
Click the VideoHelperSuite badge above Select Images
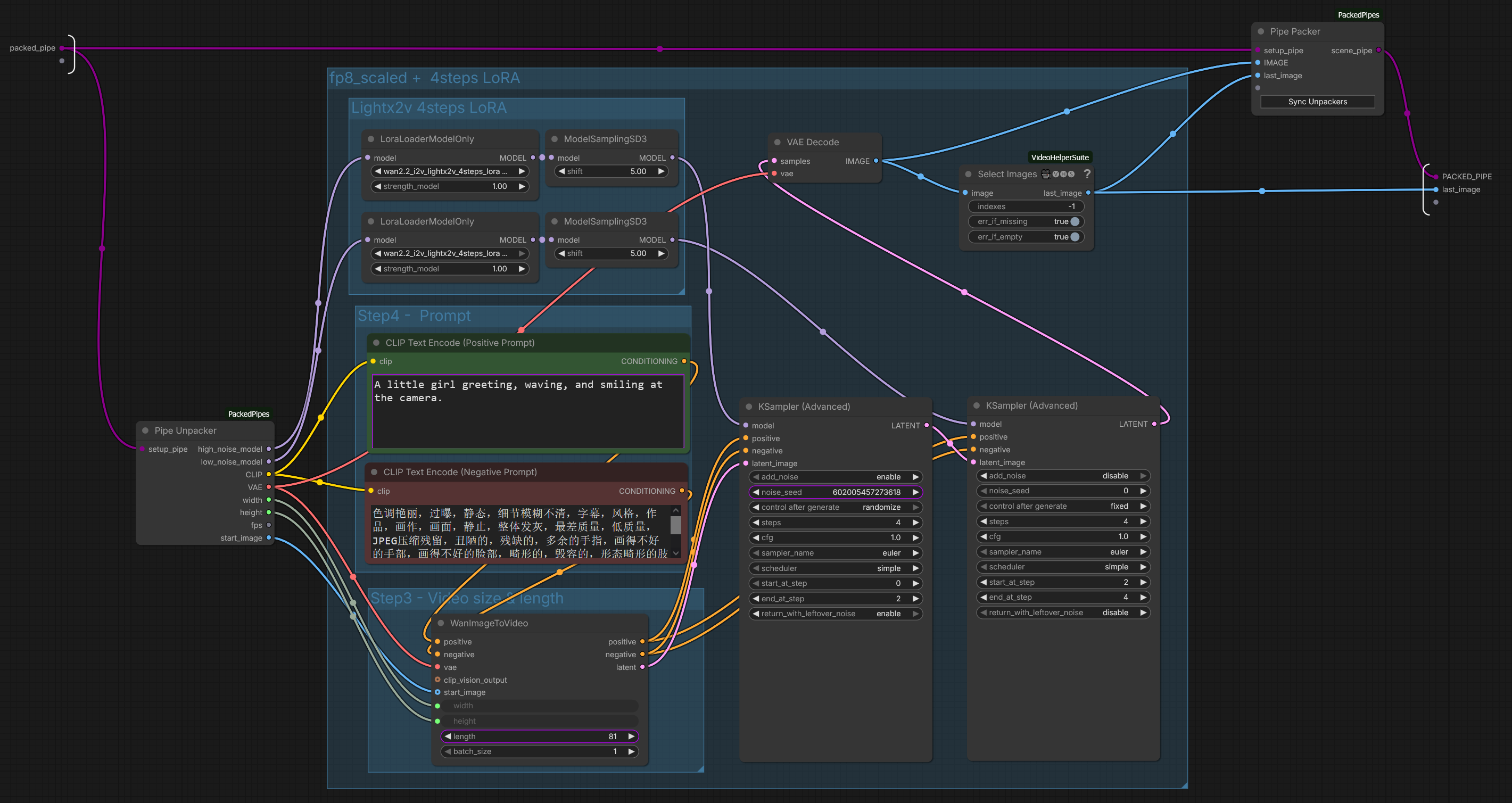tap(1060, 158)
